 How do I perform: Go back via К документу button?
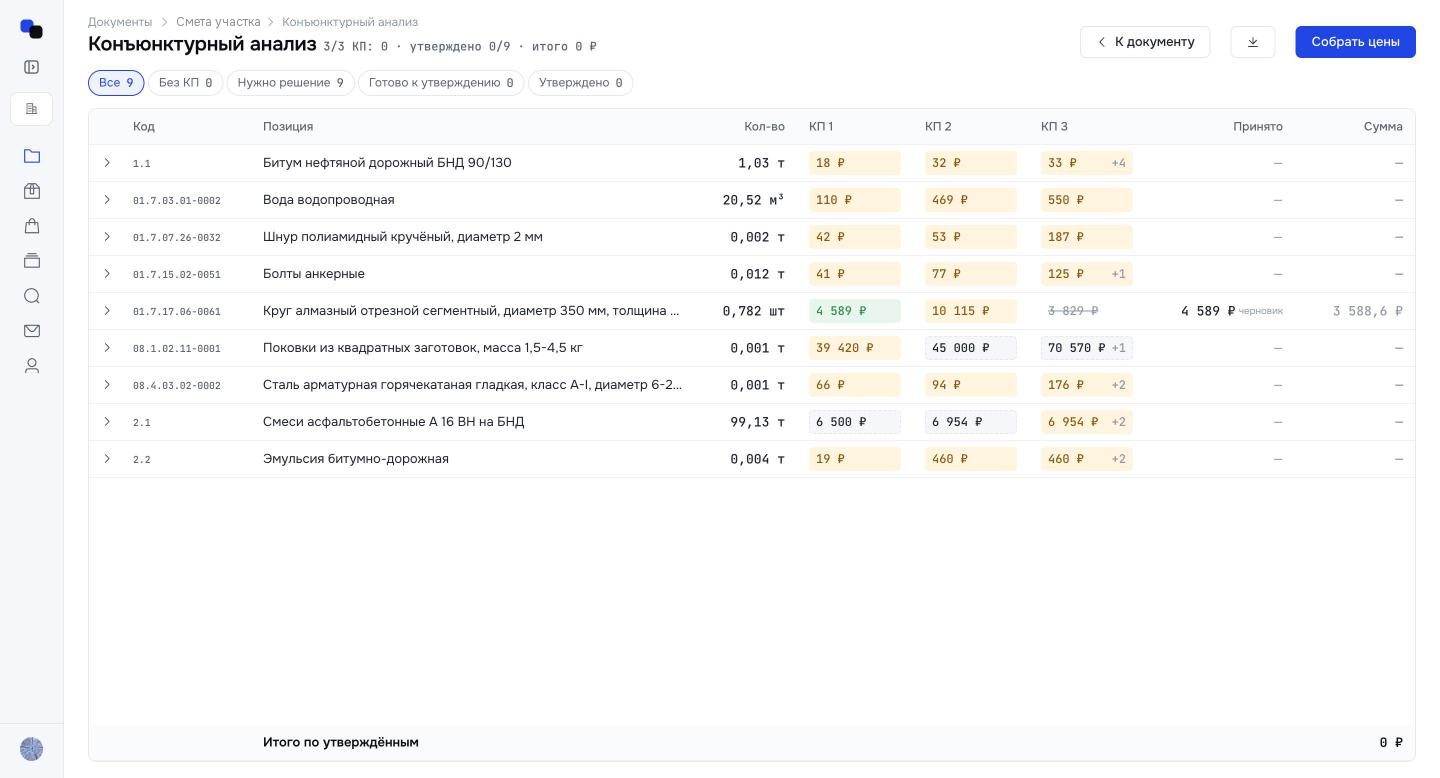click(x=1145, y=42)
